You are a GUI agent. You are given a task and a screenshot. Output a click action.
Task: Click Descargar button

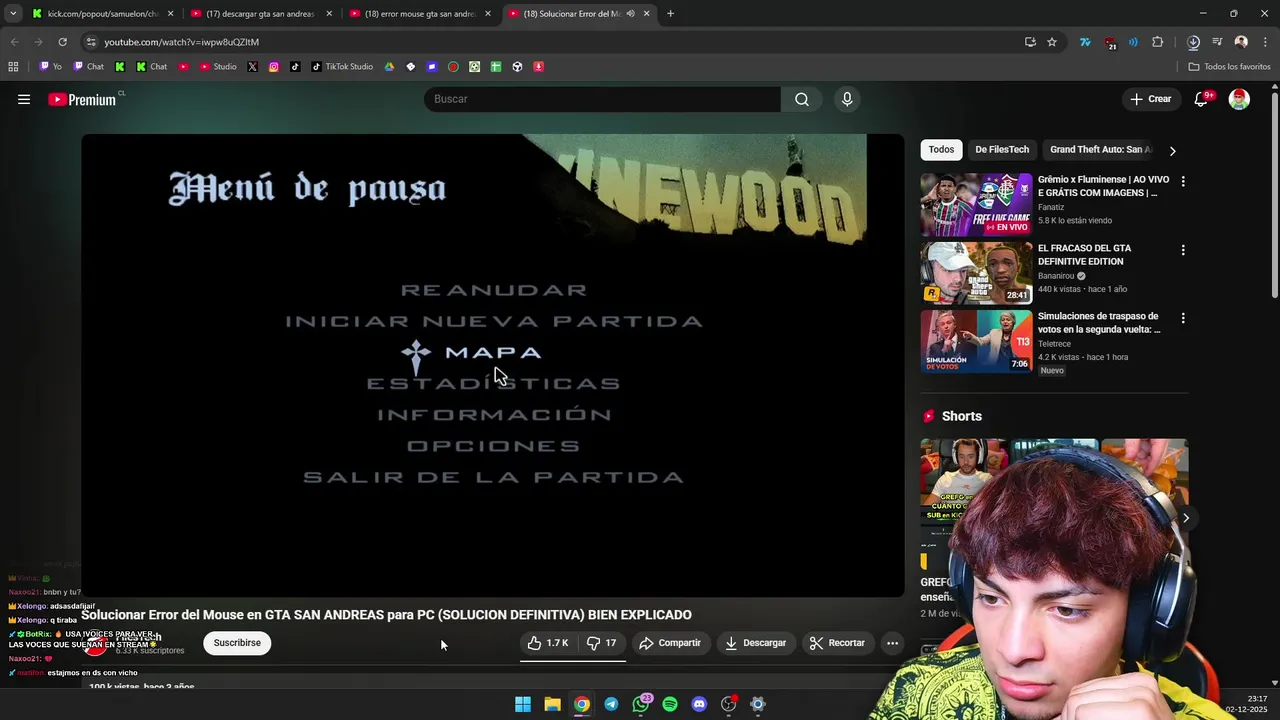[756, 643]
